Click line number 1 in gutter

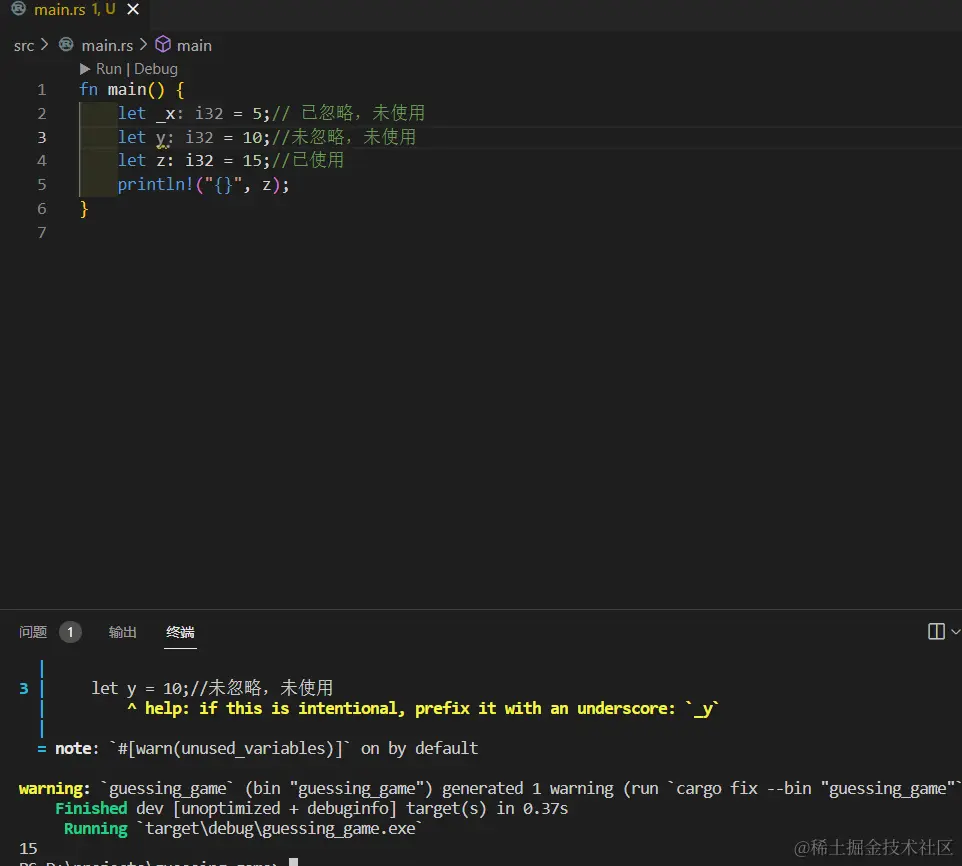[42, 90]
